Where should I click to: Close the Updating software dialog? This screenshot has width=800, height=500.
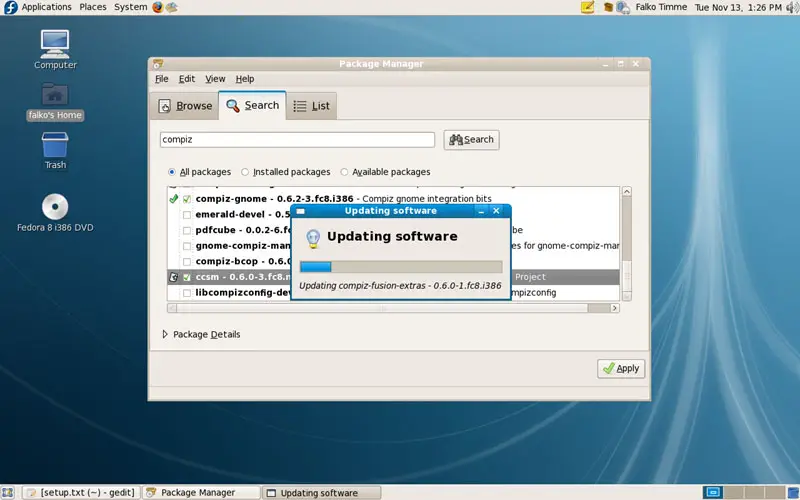tap(496, 211)
